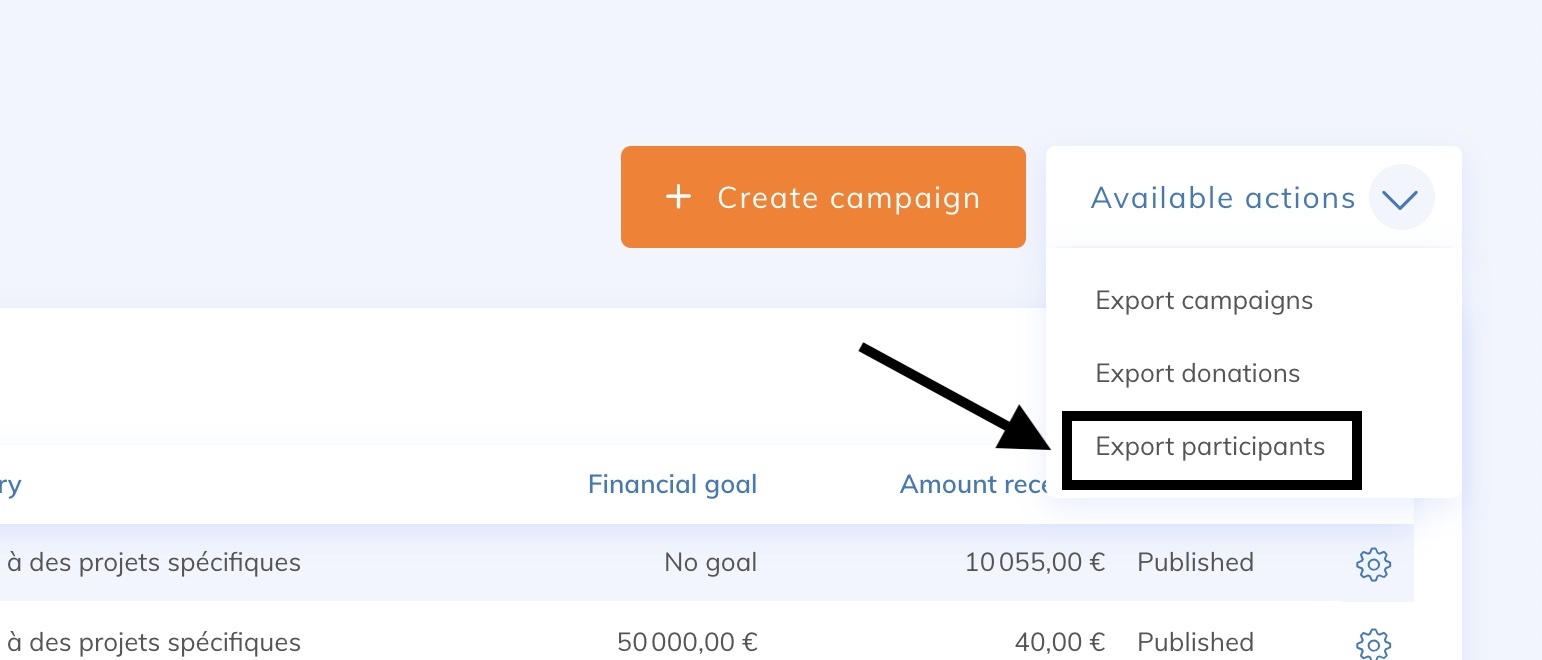Viewport: 1542px width, 660px height.
Task: Open first row's "projets spécifiques" campaign text
Action: tap(154, 563)
